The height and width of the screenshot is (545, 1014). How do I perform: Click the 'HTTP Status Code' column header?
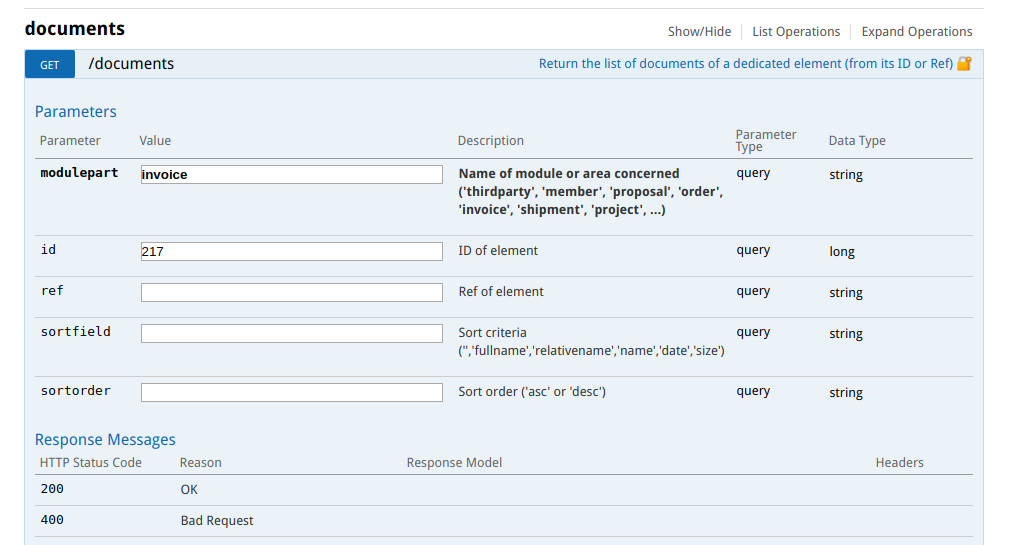tap(91, 462)
